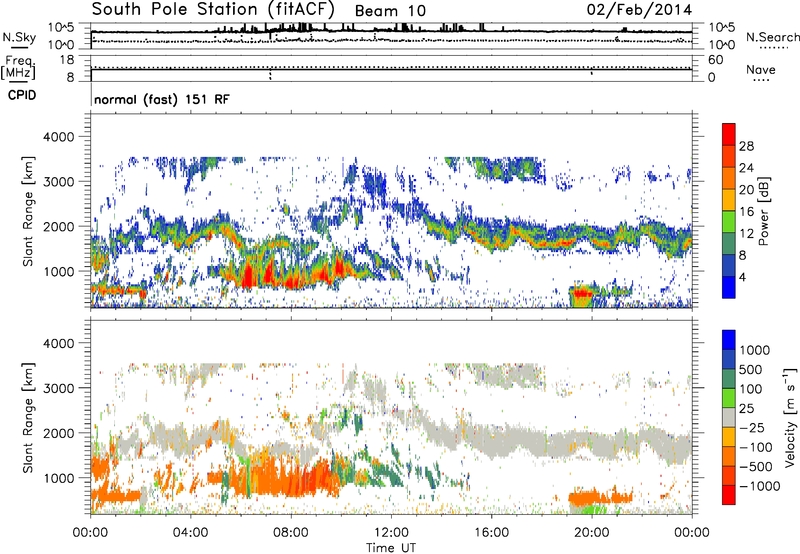Click the velocity panel 'Slant Range [km]' label
Viewport: 800px width, 554px height.
(28, 417)
